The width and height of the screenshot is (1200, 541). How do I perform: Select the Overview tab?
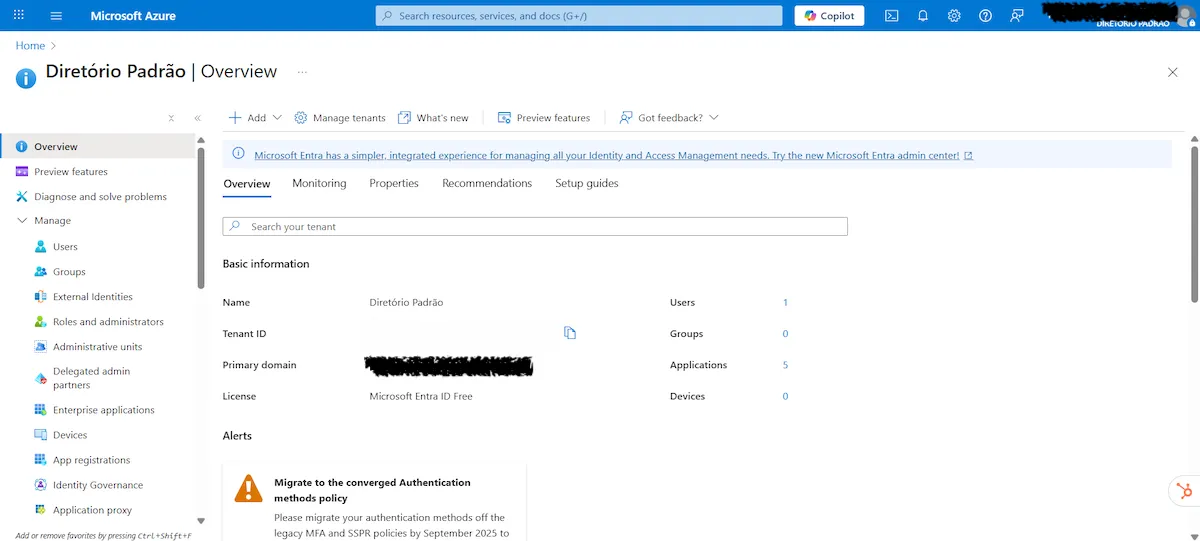coord(247,184)
